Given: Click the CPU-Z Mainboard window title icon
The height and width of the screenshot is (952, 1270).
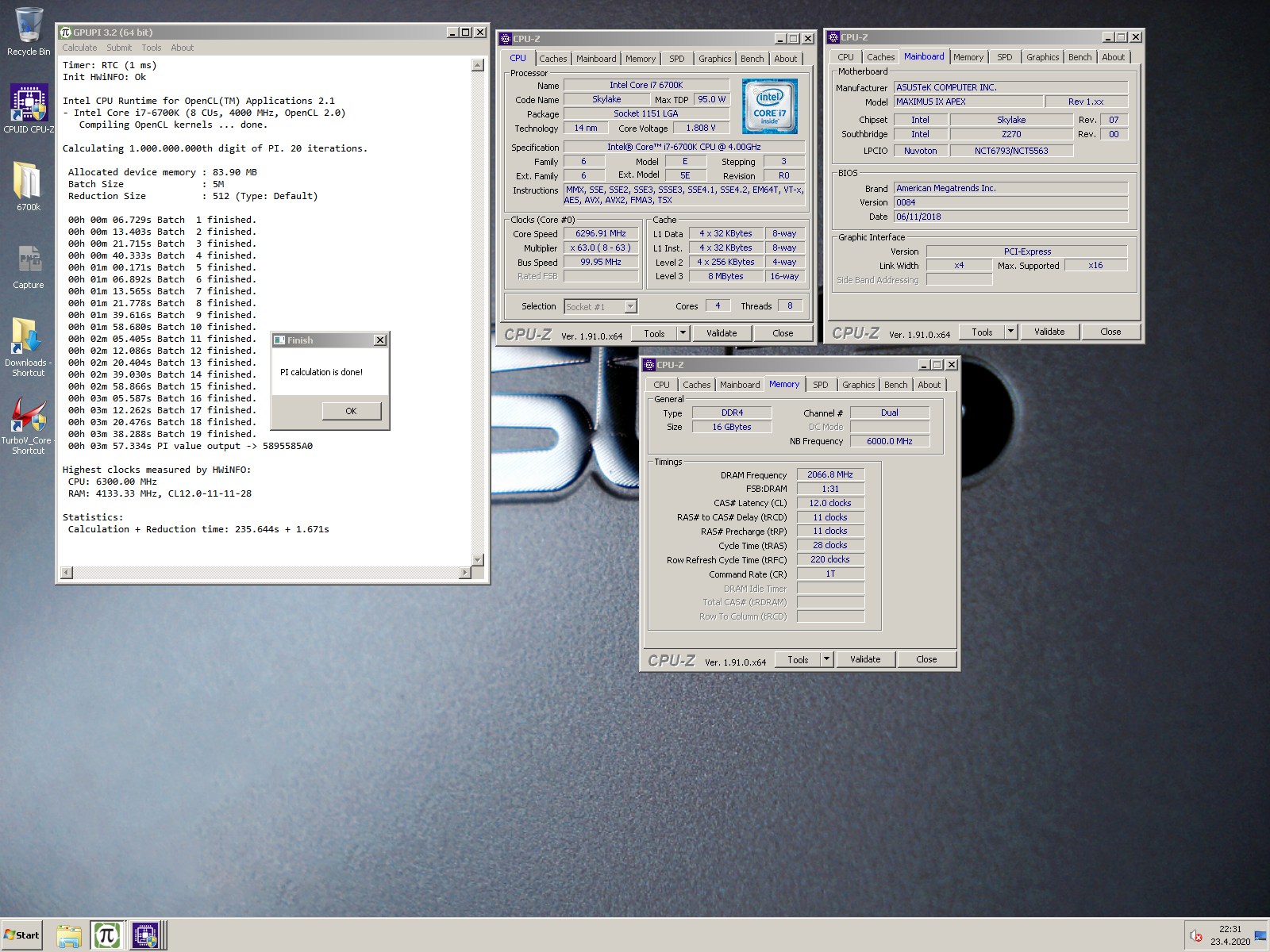Looking at the screenshot, I should click(833, 37).
